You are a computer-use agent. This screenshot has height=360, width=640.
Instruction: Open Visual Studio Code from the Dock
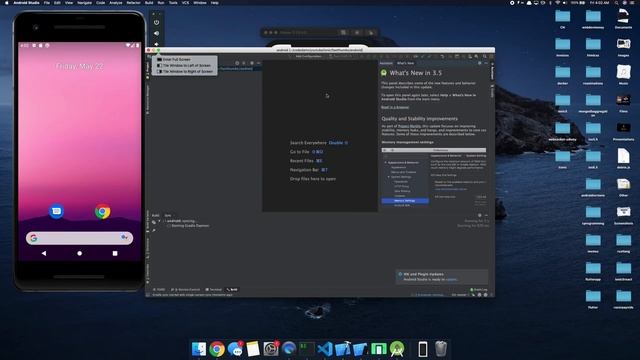point(325,349)
